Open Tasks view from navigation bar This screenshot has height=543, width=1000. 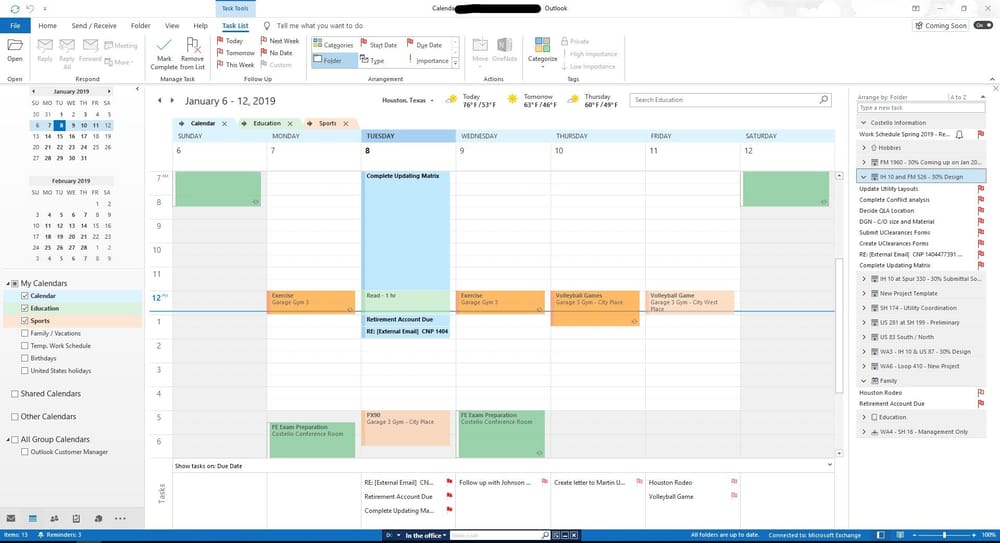tap(77, 519)
